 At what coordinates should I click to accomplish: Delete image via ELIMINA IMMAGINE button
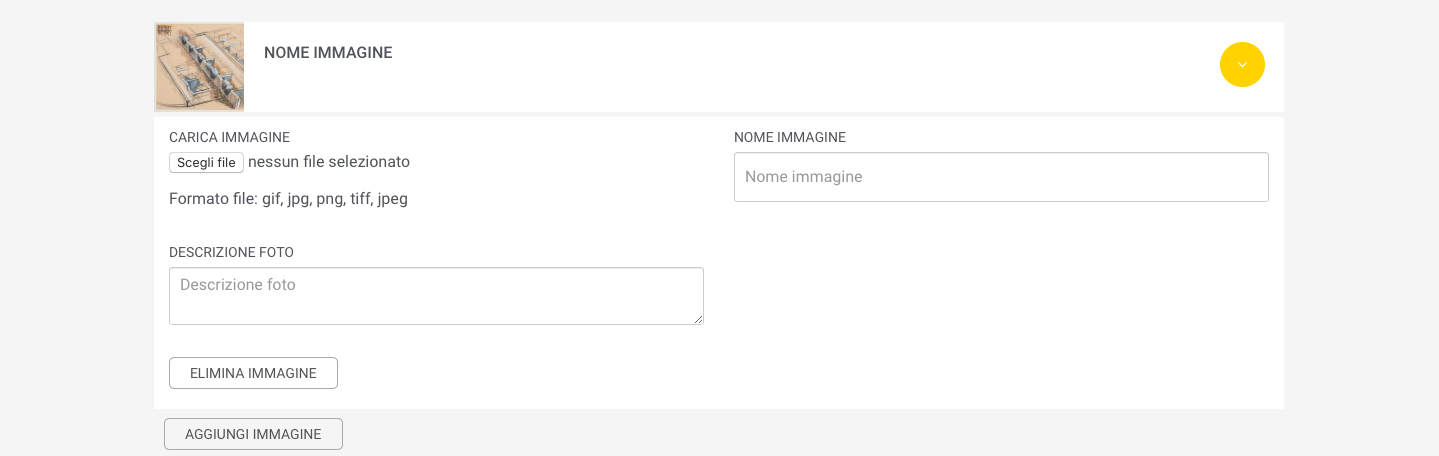click(x=253, y=373)
